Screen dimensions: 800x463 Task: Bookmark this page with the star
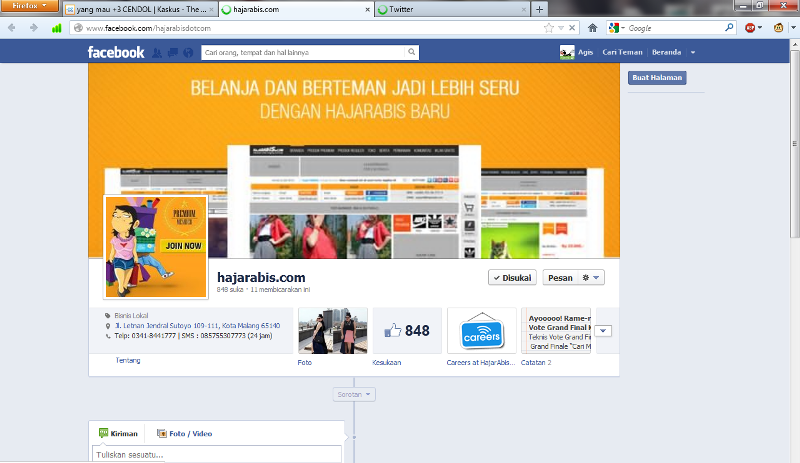pos(549,28)
